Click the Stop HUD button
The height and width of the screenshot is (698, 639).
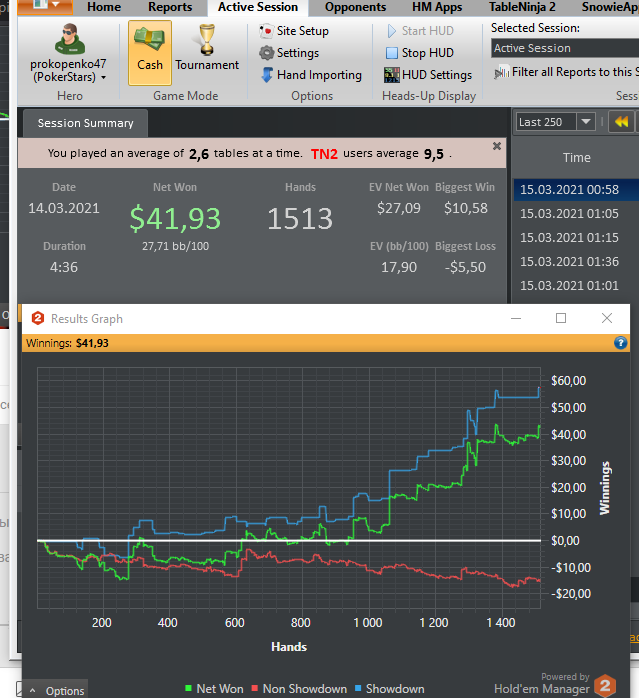[419, 53]
